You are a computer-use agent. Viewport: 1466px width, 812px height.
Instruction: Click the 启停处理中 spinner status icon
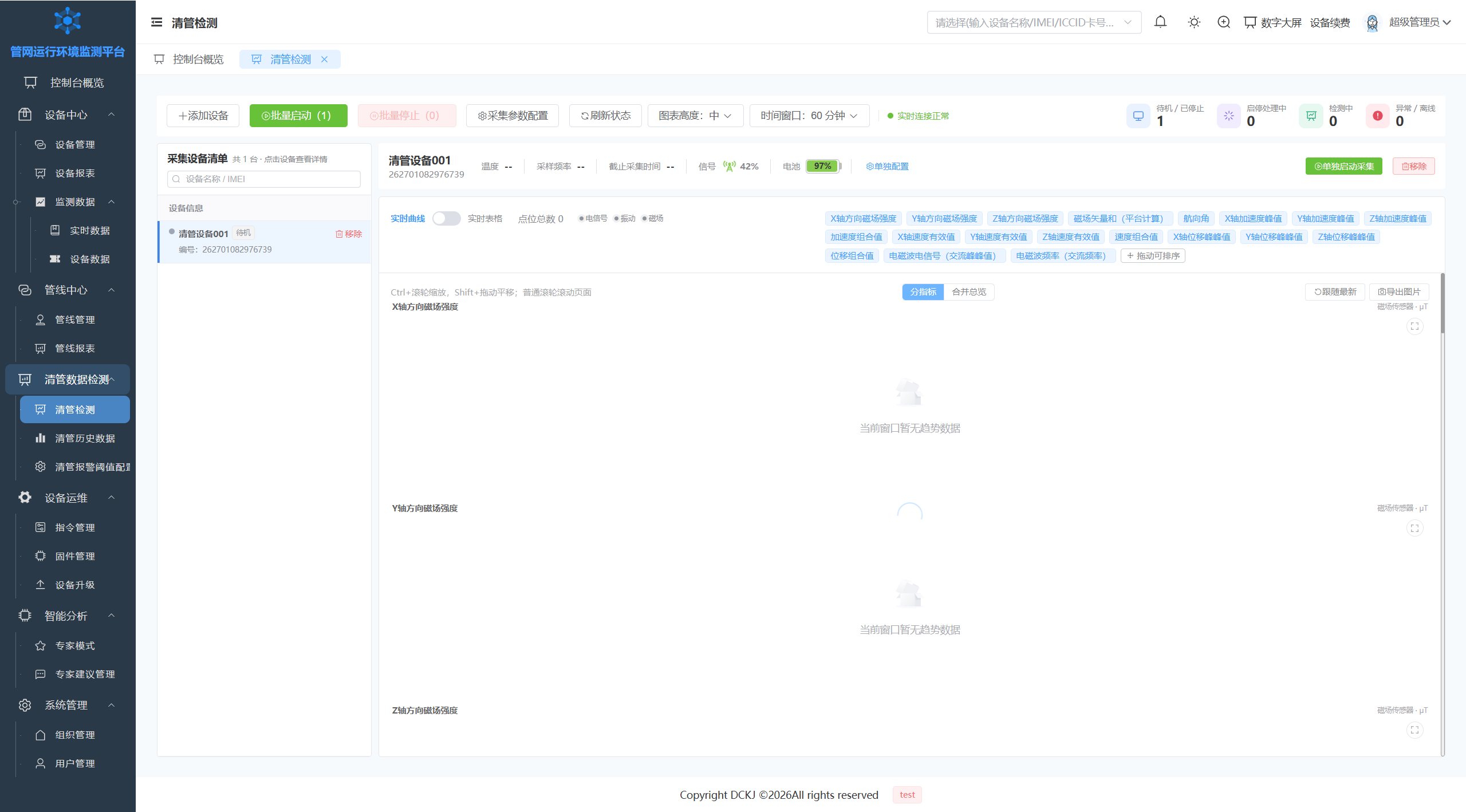[x=1229, y=116]
